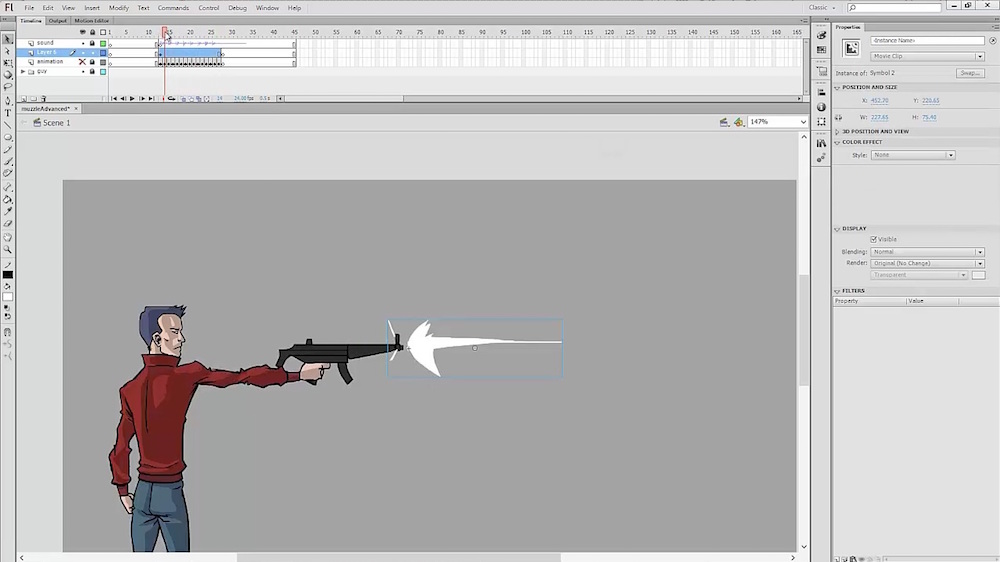Choose the Eyedropper tool
Viewport: 1000px width, 562px height.
(x=8, y=211)
